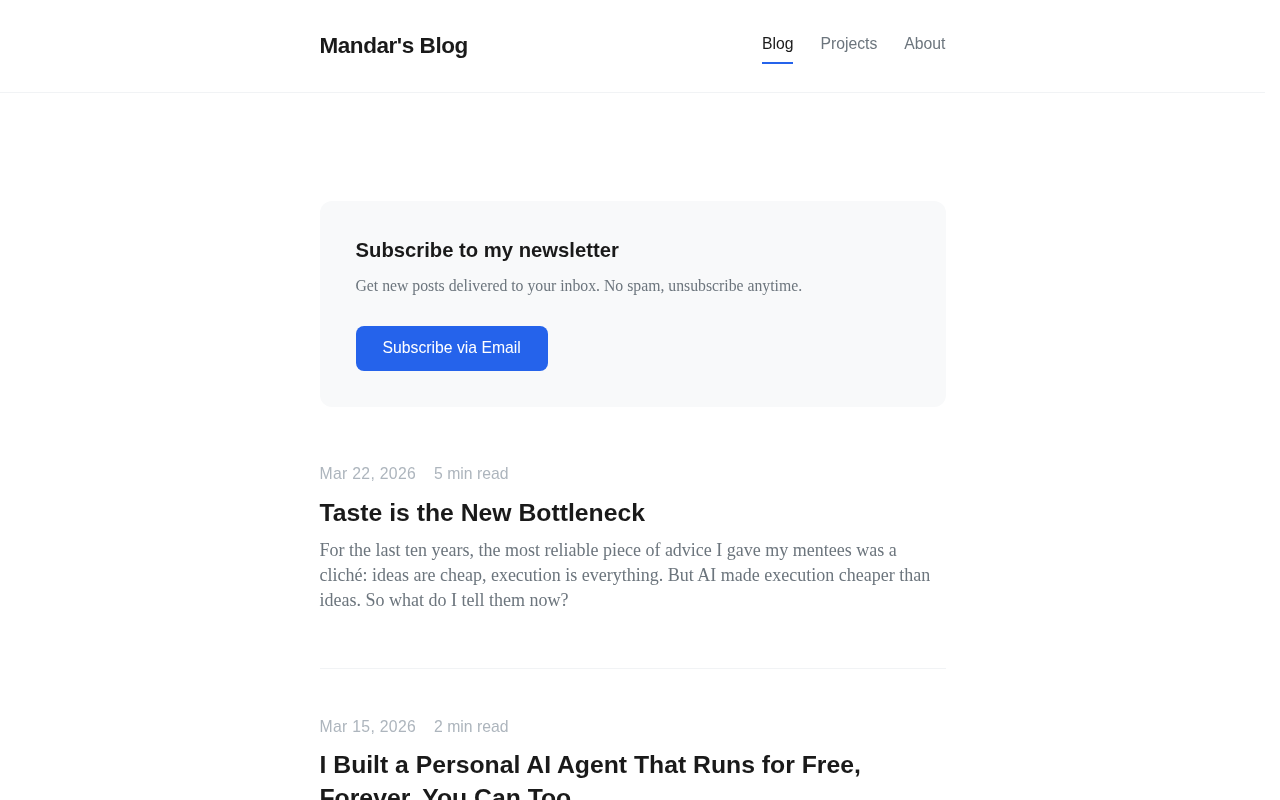This screenshot has height=800, width=1280.
Task: Click the blue underline beneath Blog tab
Action: tap(777, 63)
